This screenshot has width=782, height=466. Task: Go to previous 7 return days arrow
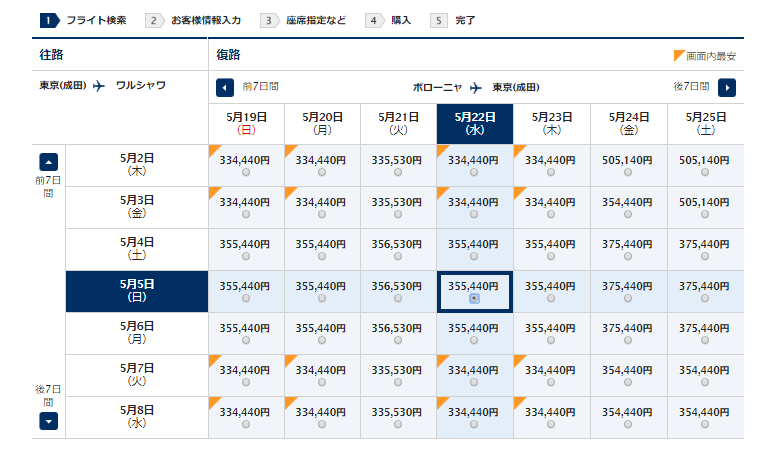click(x=224, y=88)
